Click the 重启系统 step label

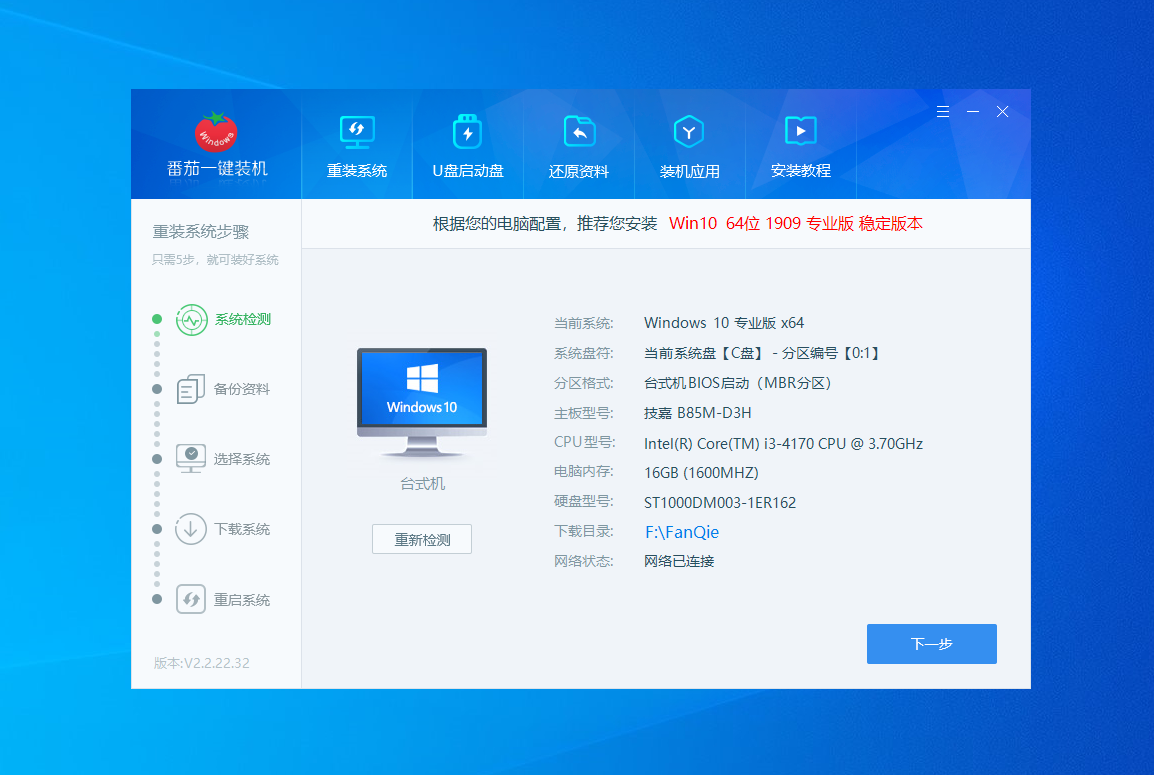[x=242, y=600]
